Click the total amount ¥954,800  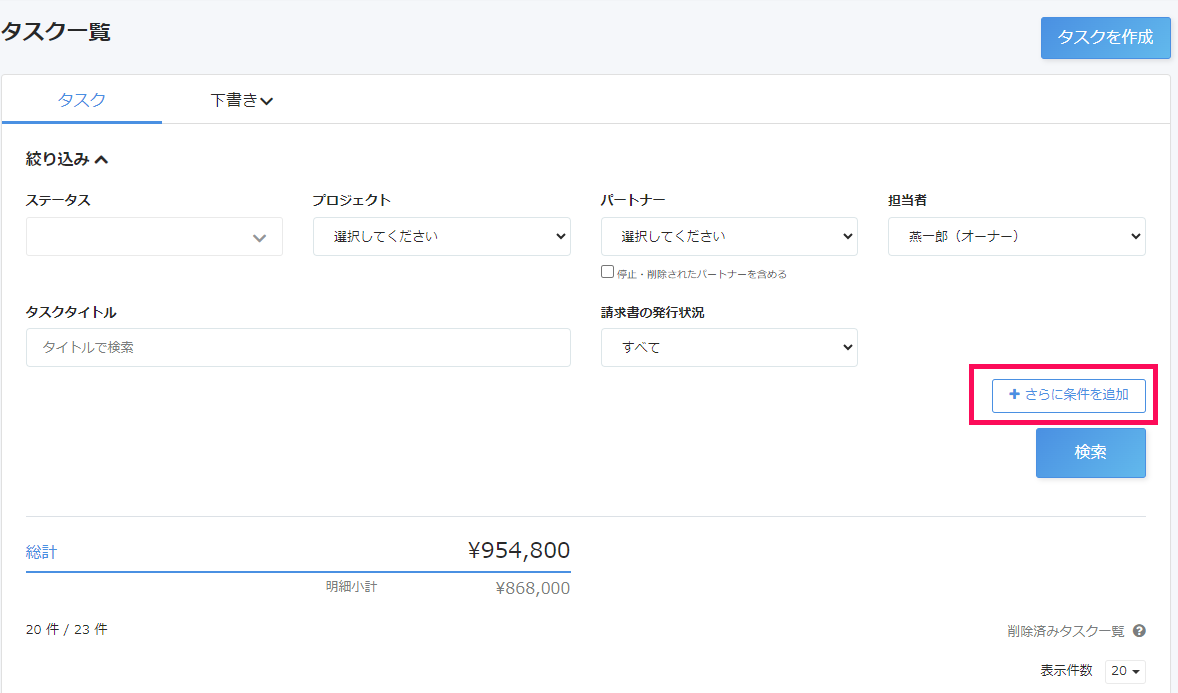(518, 550)
